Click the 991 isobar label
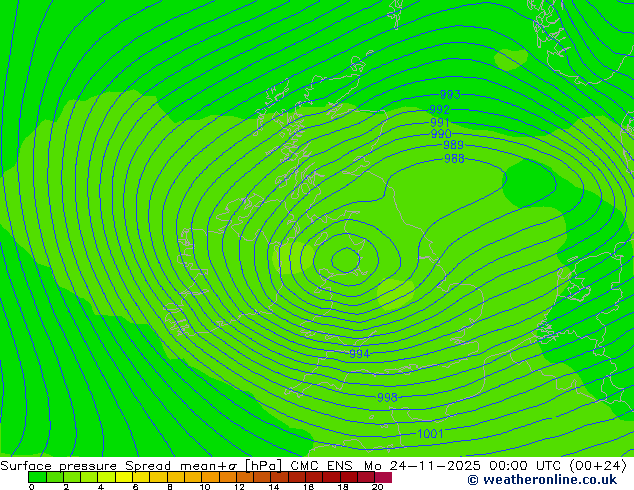 pyautogui.click(x=440, y=122)
